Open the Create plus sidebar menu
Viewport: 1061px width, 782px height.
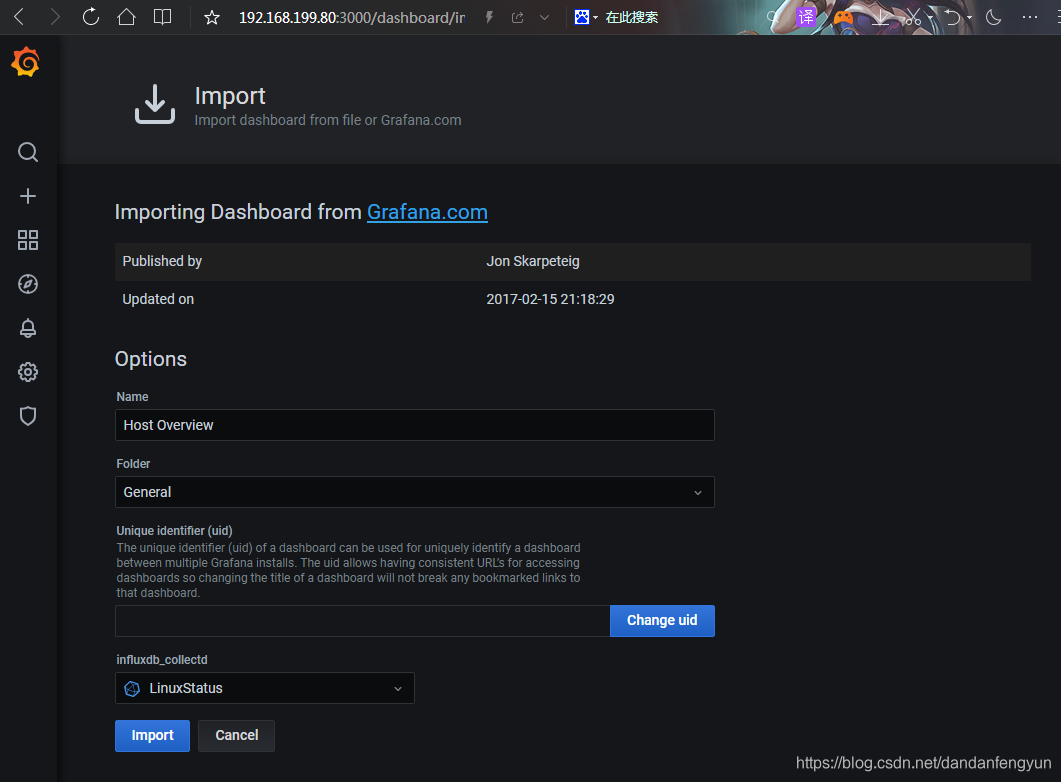click(28, 196)
